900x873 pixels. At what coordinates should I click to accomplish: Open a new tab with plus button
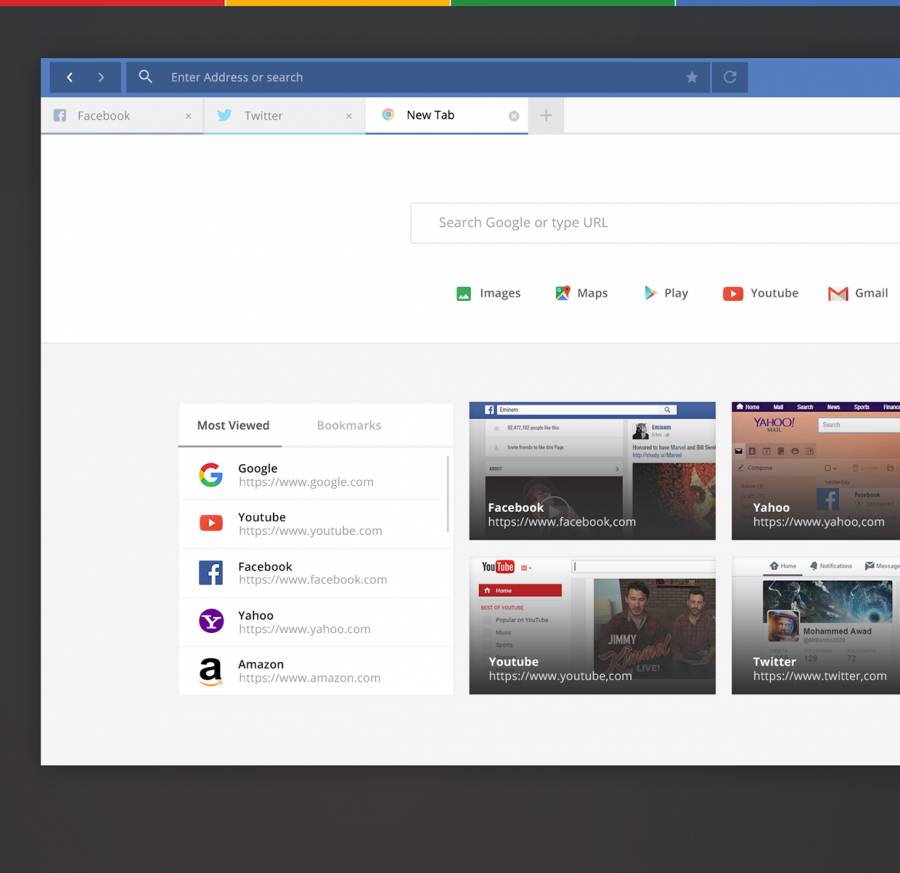pyautogui.click(x=546, y=115)
